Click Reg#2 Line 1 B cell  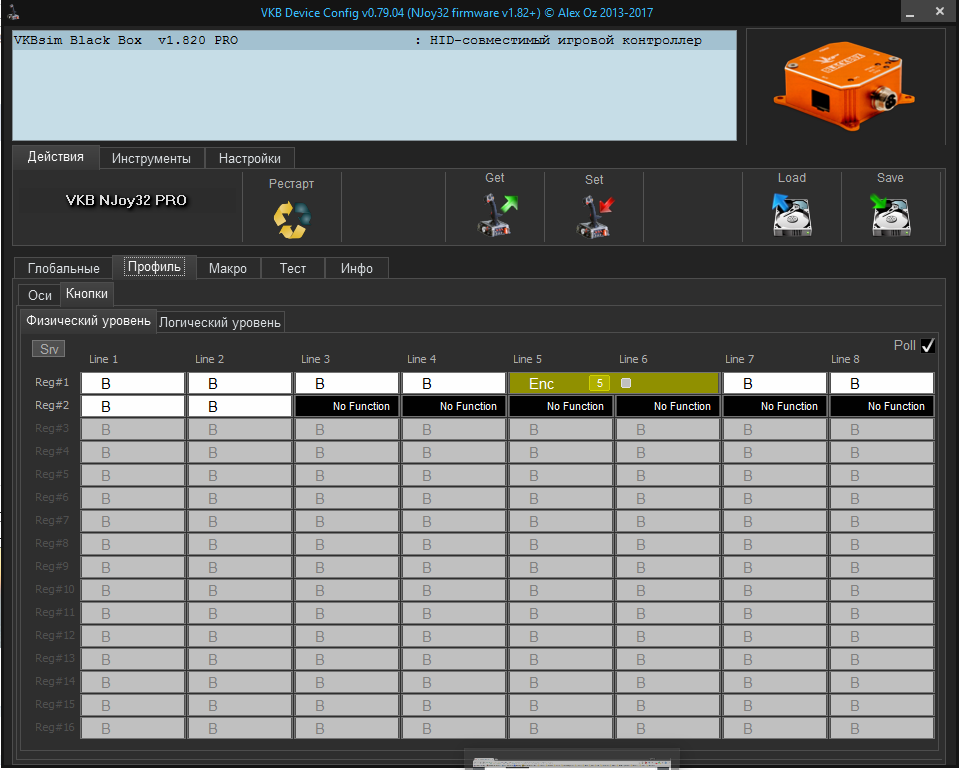(133, 406)
